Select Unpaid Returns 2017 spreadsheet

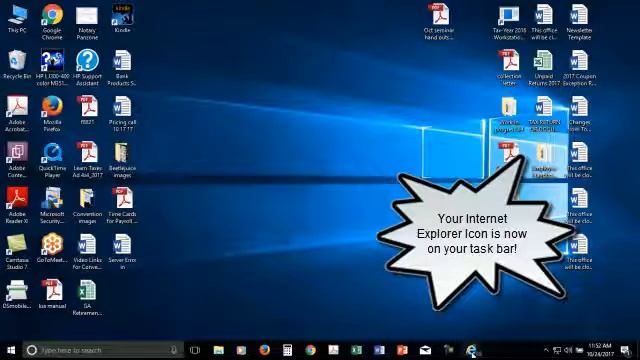click(x=544, y=68)
